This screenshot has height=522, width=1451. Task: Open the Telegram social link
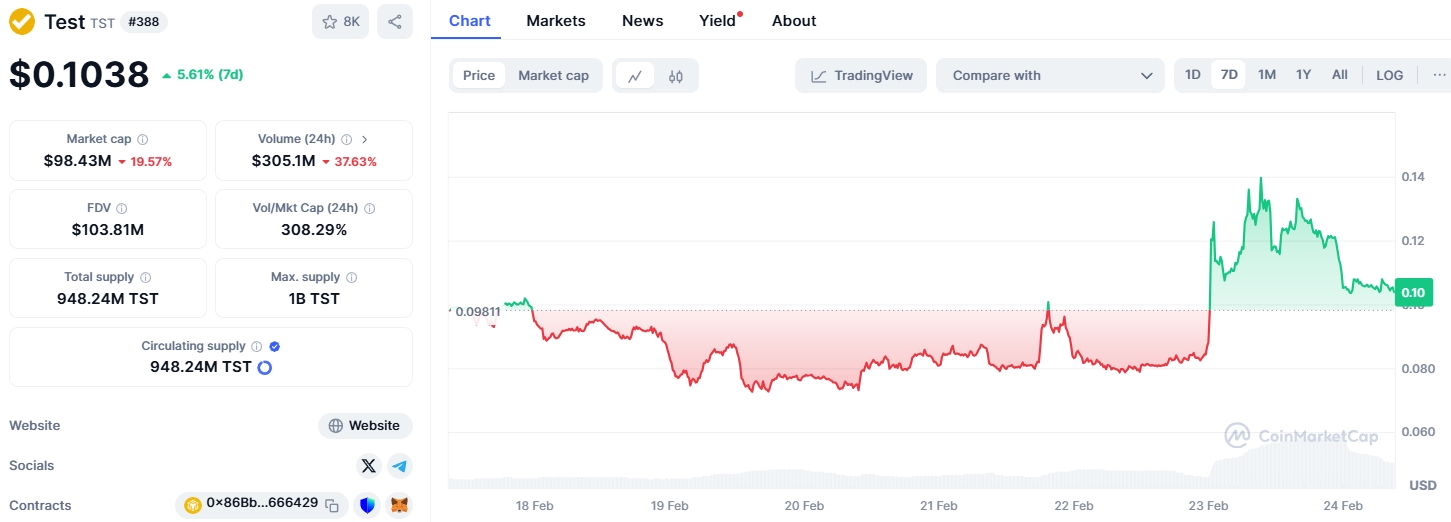point(400,466)
